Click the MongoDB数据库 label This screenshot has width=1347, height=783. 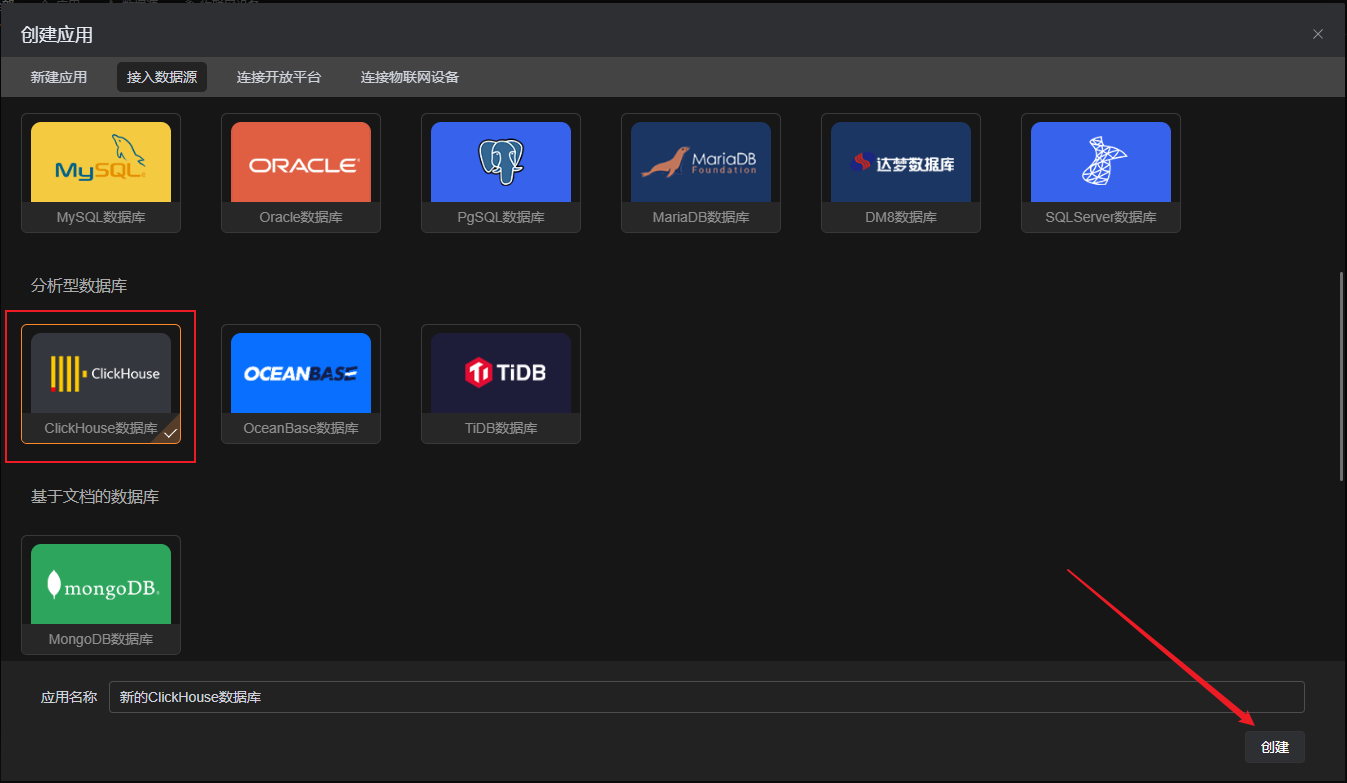[101, 639]
